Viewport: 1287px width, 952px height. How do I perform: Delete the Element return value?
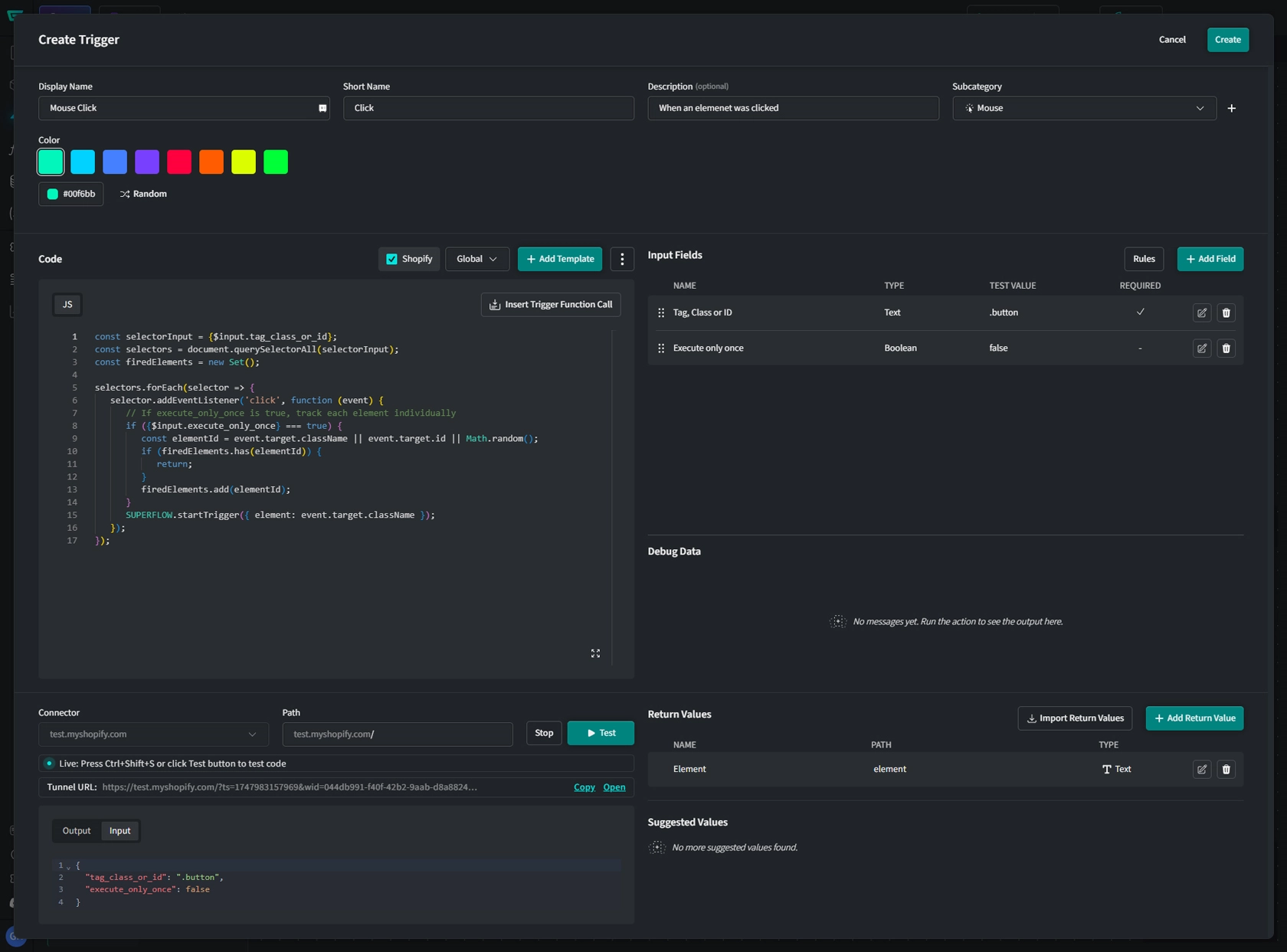point(1226,769)
